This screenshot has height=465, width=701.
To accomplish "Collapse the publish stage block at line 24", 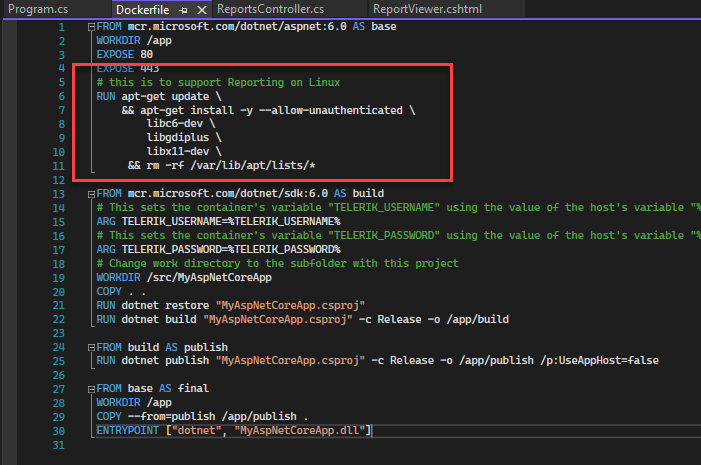I will point(91,346).
